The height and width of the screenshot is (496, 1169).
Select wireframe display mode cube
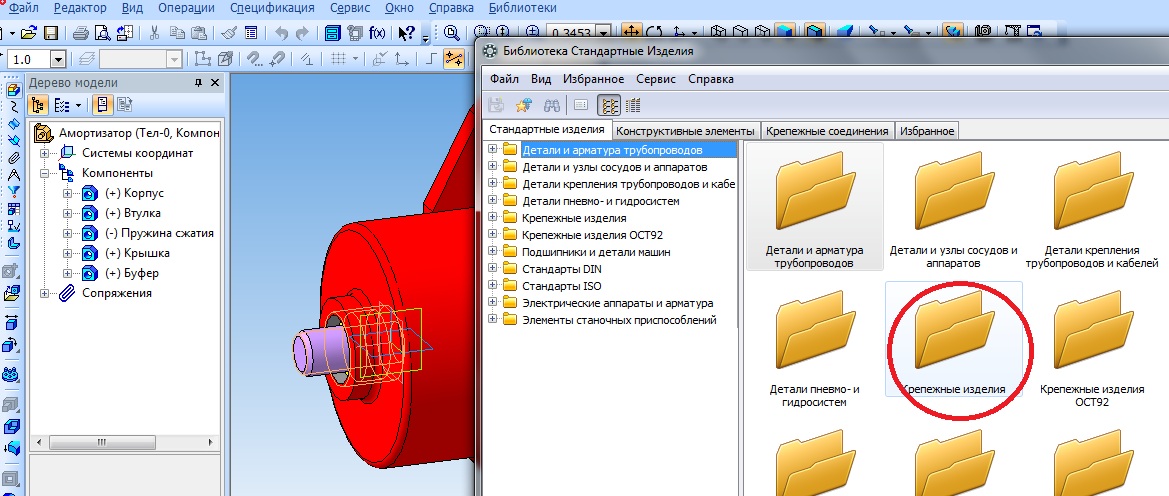tap(718, 32)
